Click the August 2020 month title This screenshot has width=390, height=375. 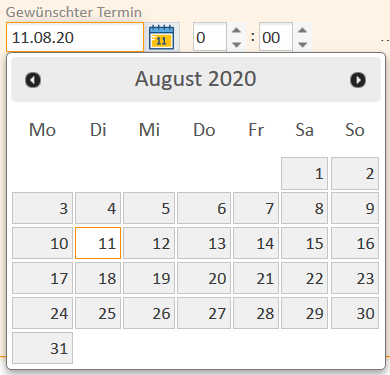[196, 79]
